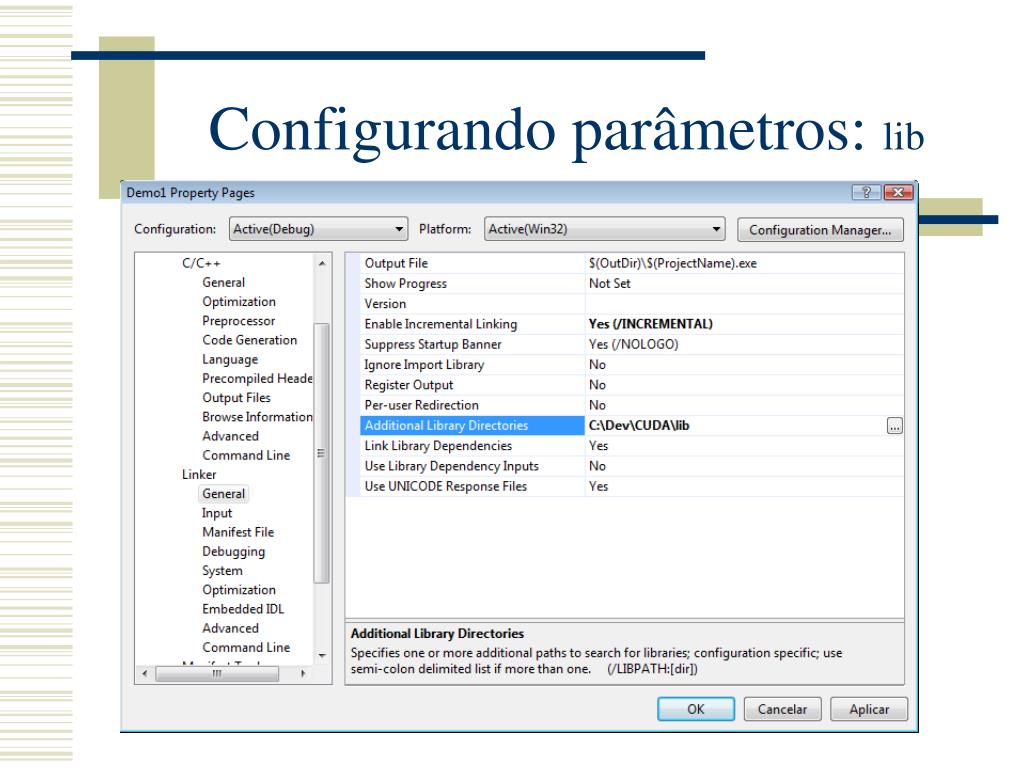Select the Preprocessor page

tap(238, 321)
